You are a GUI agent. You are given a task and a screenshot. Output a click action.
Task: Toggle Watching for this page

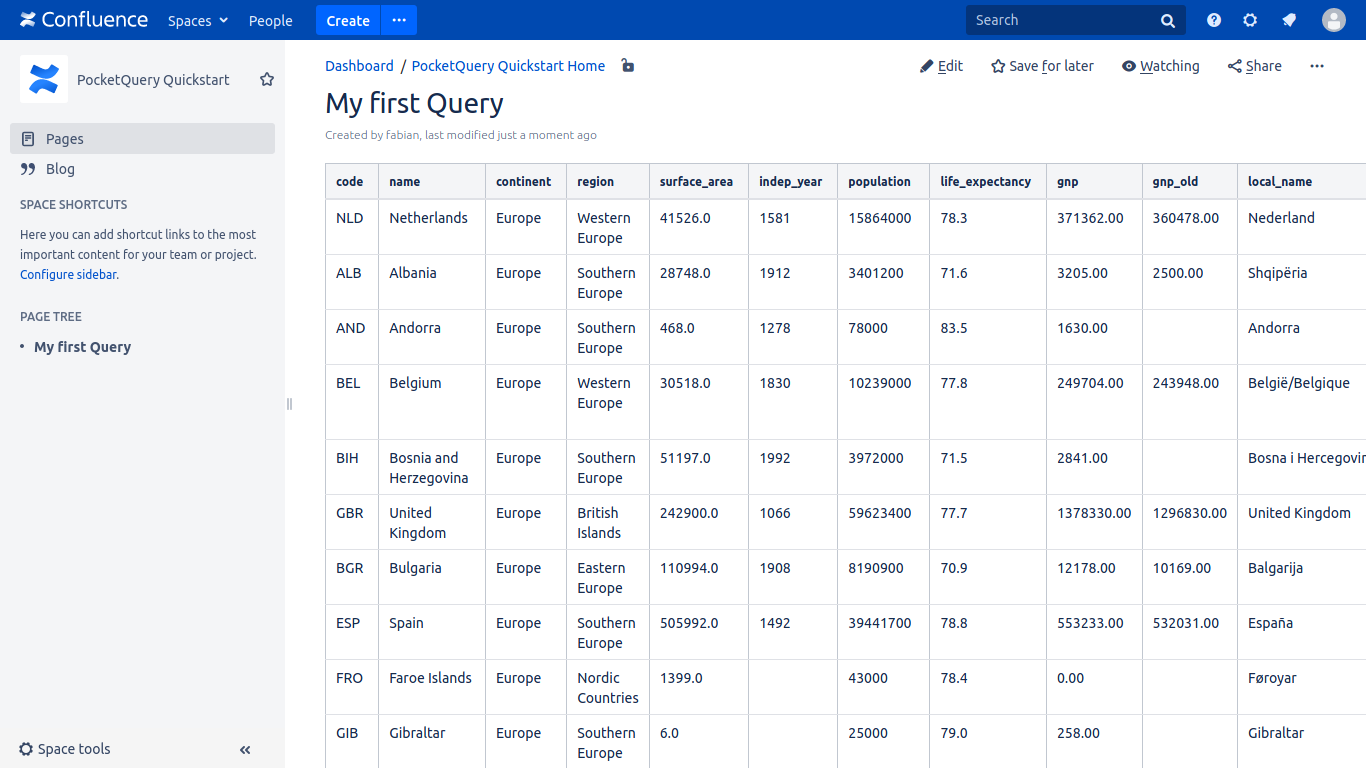pos(1160,66)
